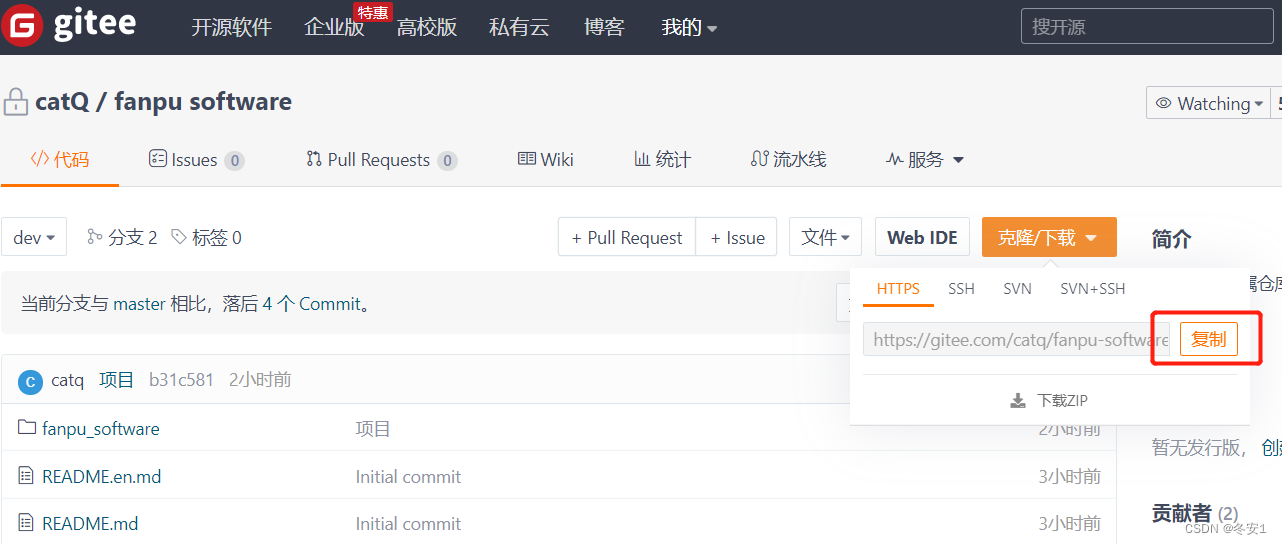Open 私有云 in the top navigation
Screen dimensions: 1282x544
(519, 28)
